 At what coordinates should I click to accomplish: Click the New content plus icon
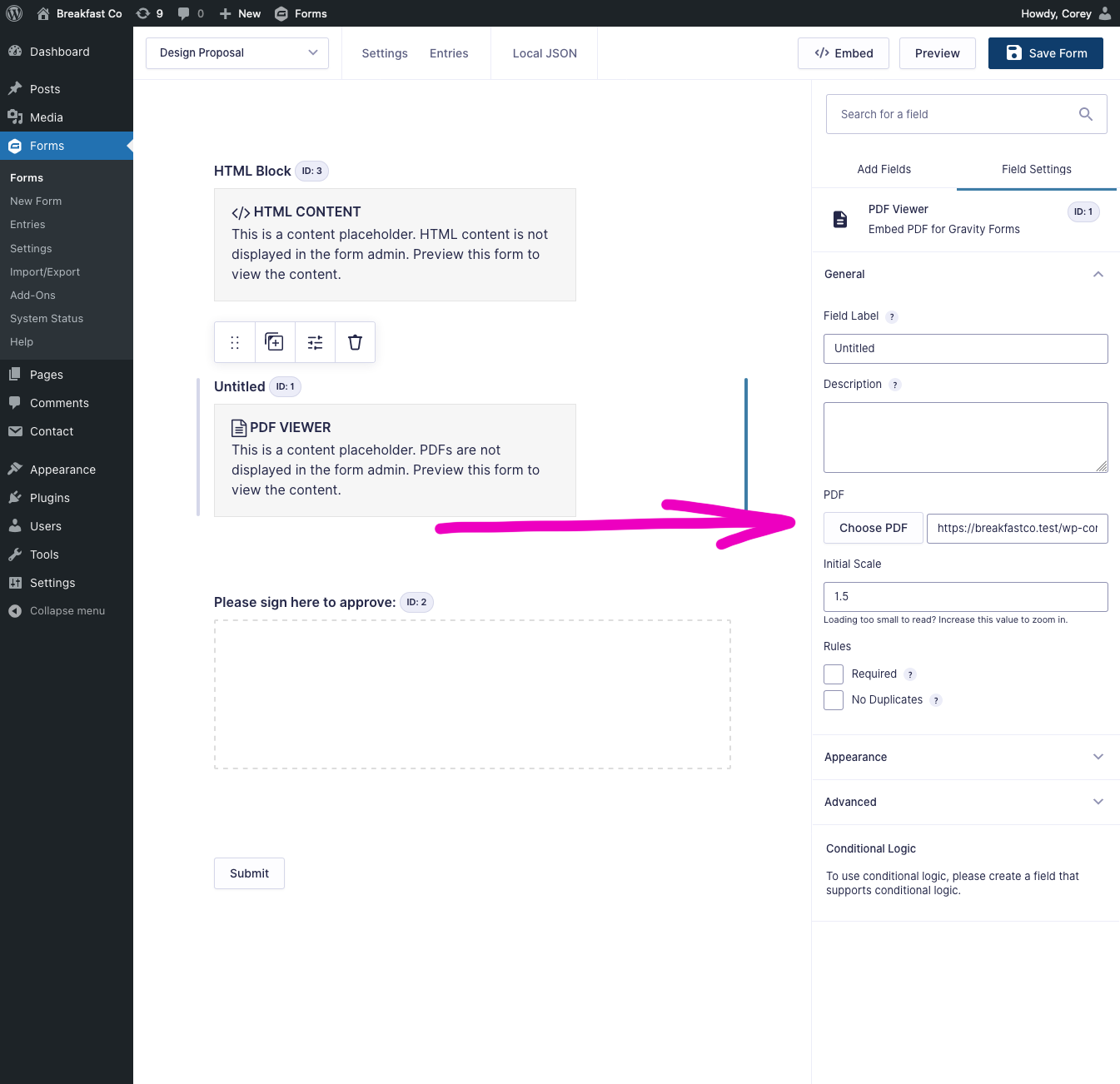(225, 13)
